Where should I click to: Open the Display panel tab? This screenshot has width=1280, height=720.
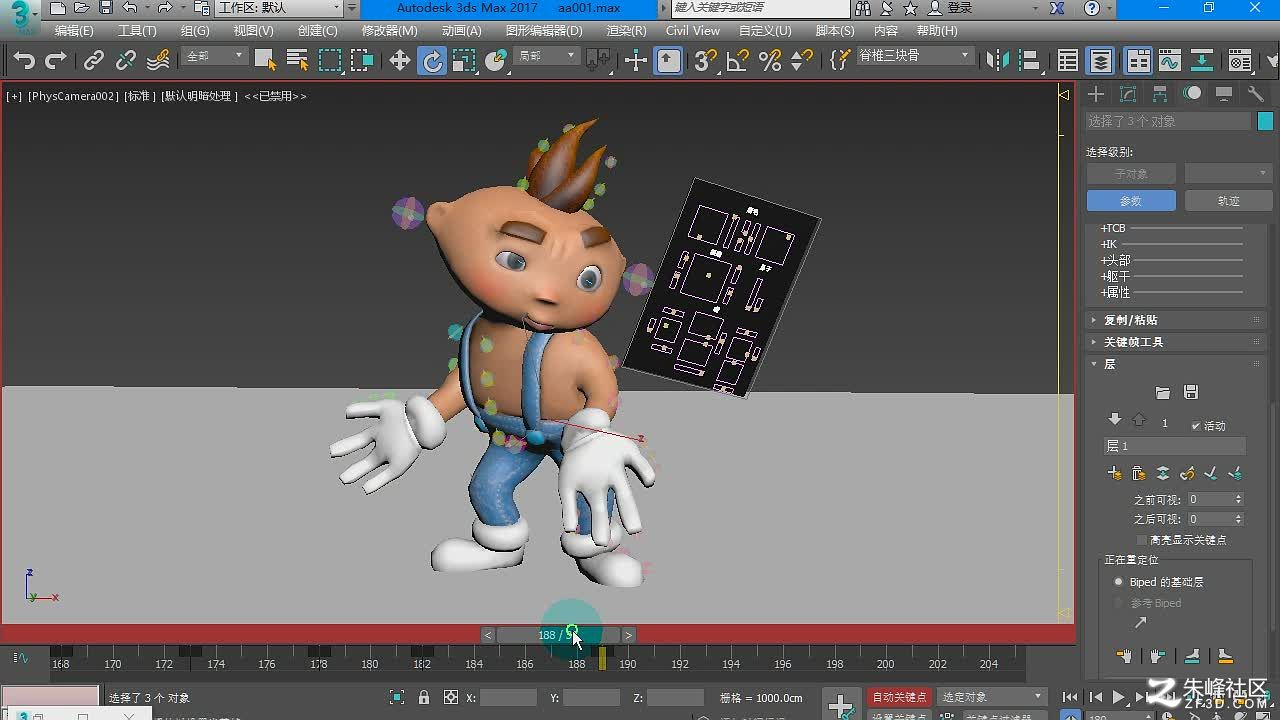[1224, 94]
